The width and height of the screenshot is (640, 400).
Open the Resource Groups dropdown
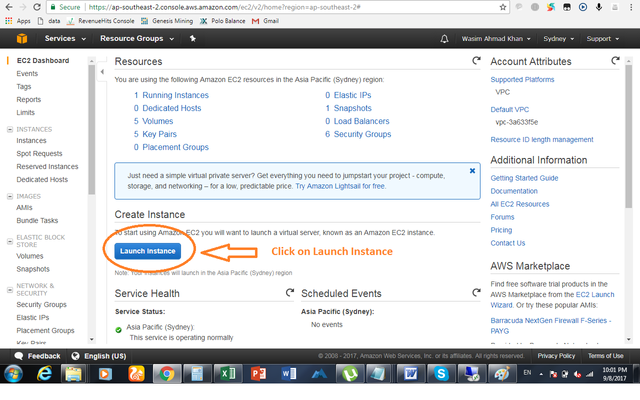[137, 38]
